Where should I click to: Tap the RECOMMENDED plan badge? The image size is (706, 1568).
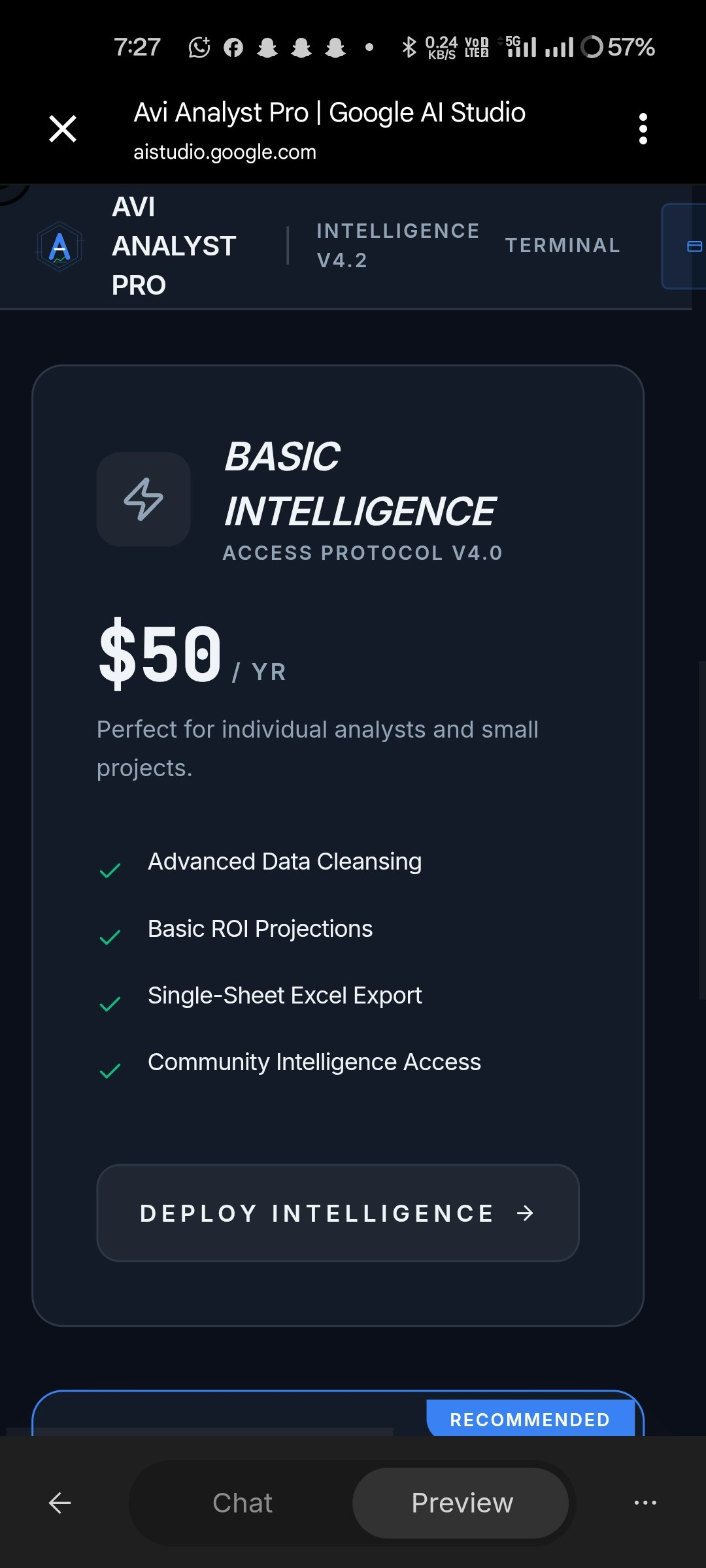(x=529, y=1419)
